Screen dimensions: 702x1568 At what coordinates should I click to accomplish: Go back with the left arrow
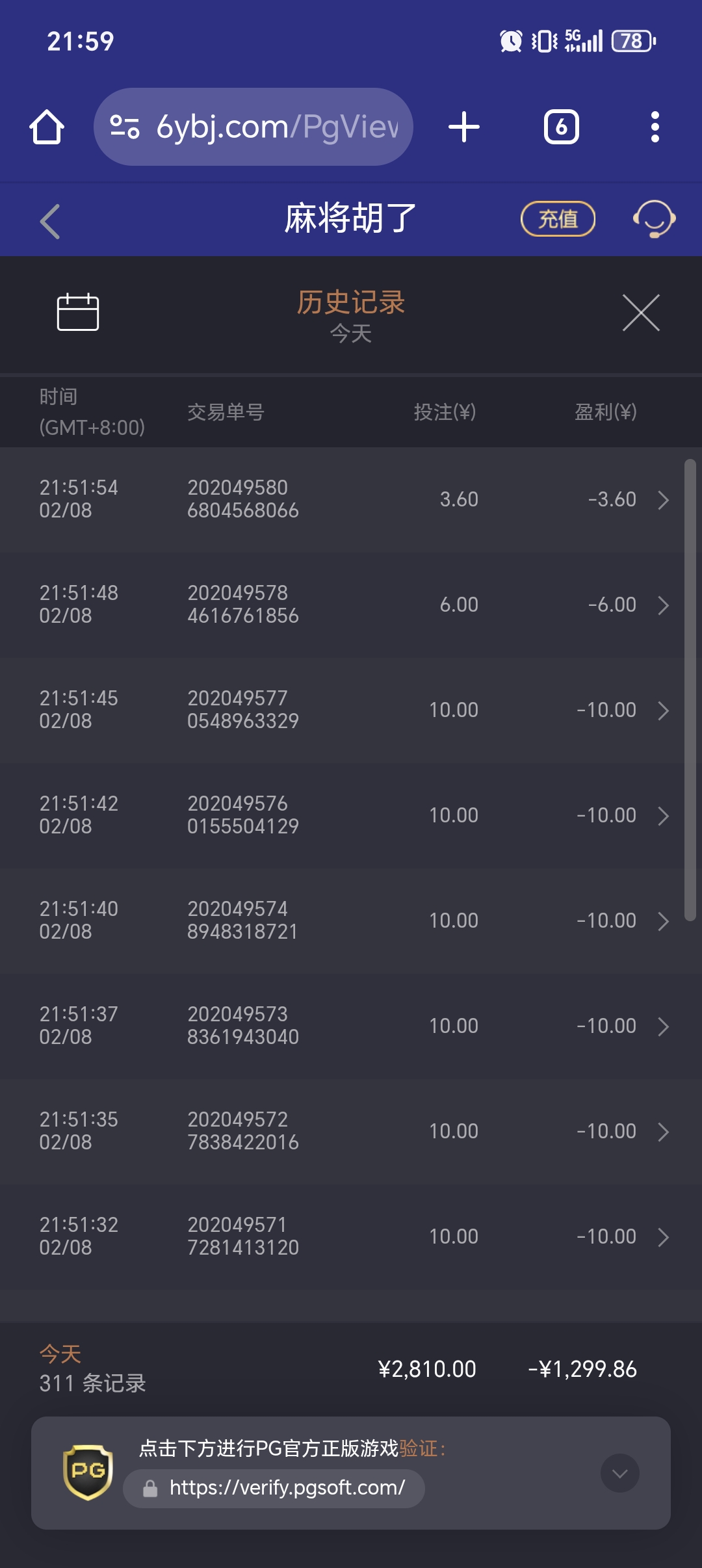coord(50,221)
